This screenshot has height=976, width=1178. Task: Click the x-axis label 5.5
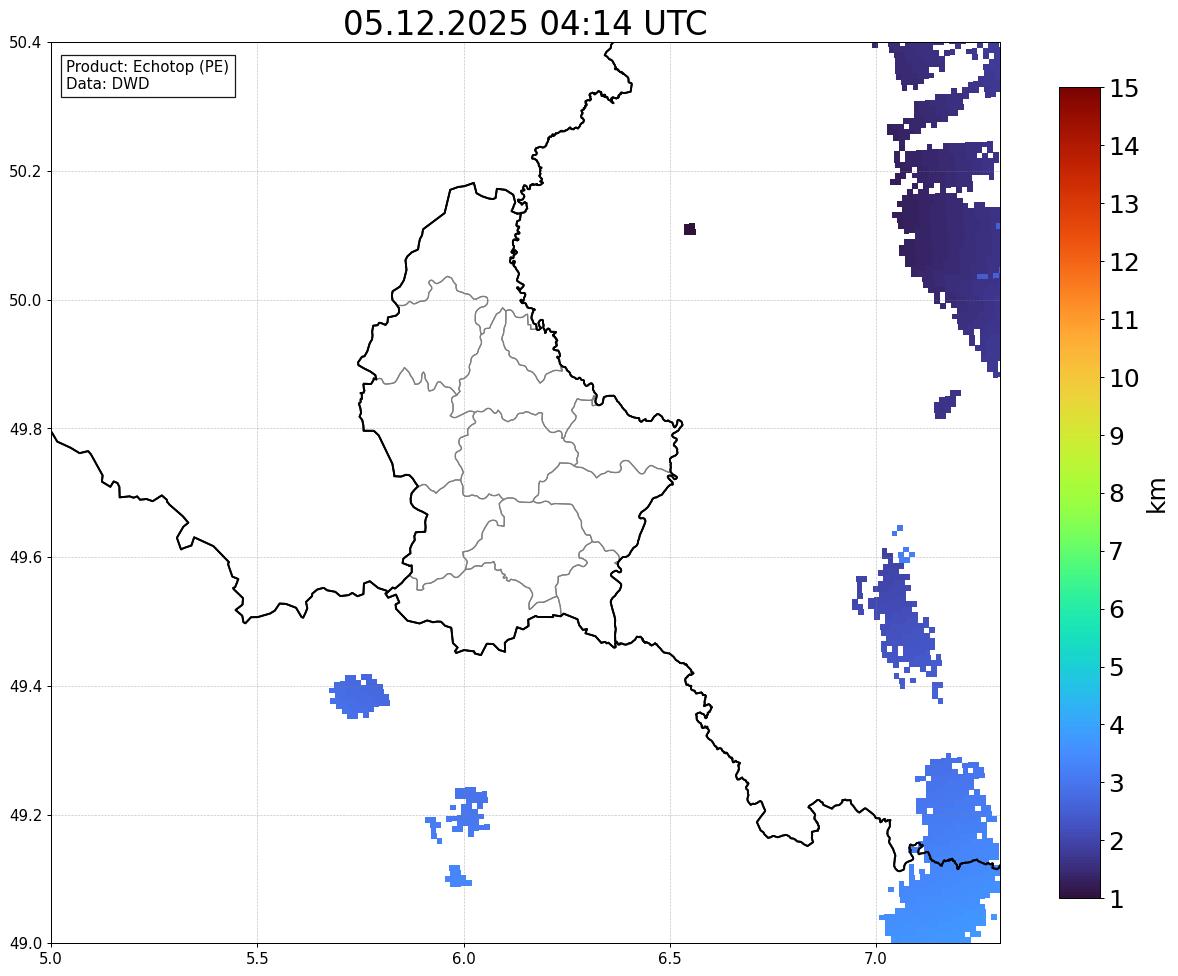point(257,959)
